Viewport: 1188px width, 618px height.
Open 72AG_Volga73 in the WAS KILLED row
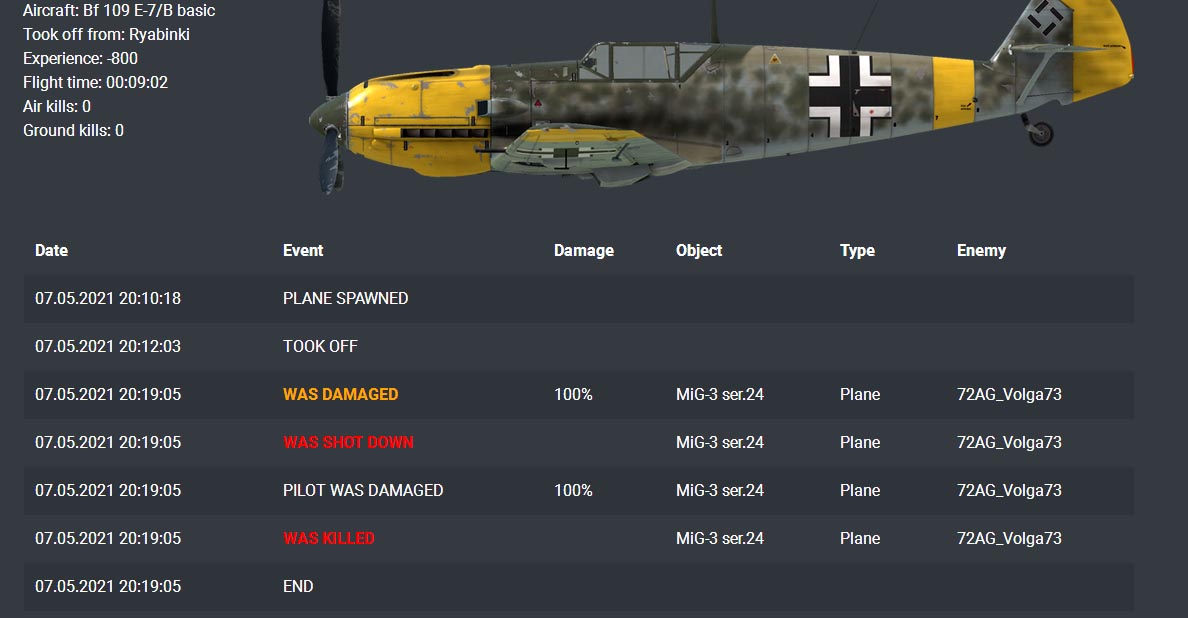coord(1009,538)
